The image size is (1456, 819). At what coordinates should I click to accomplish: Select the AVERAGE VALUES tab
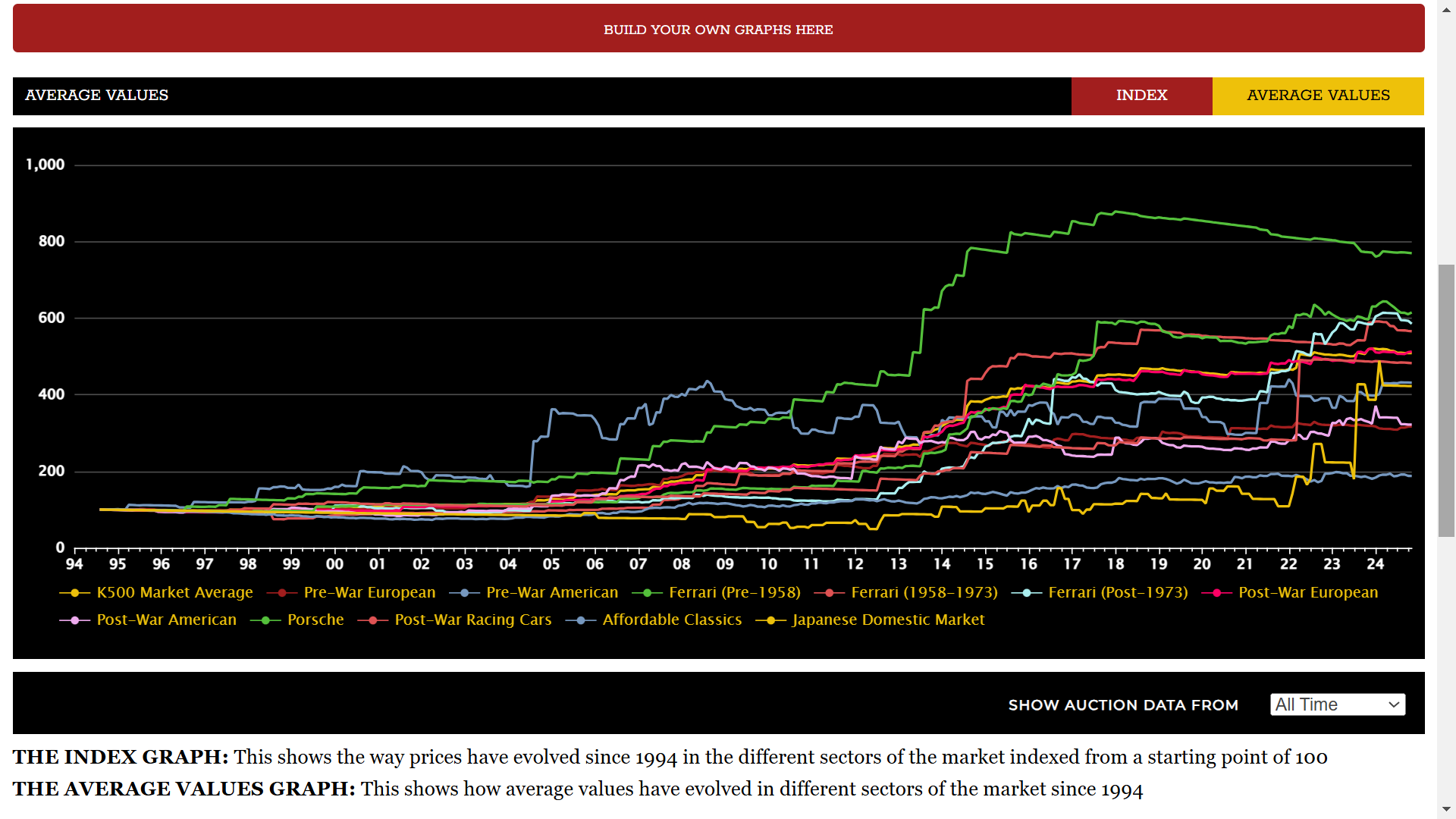point(1318,96)
